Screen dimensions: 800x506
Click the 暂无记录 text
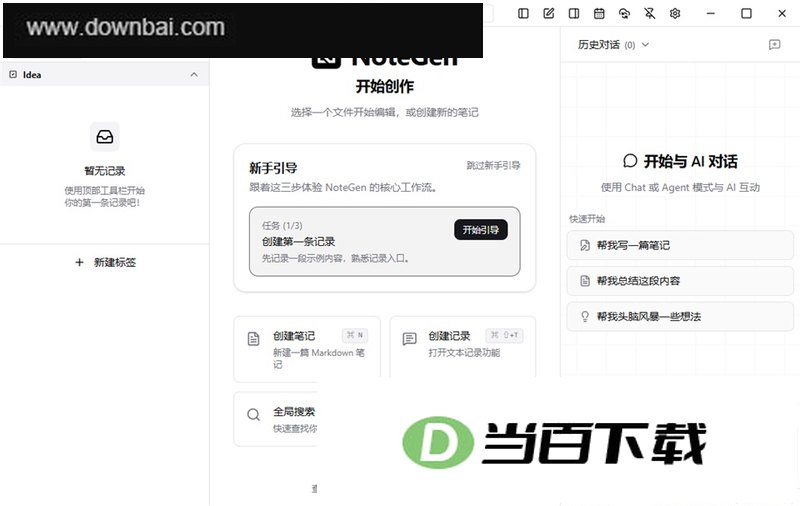(x=105, y=171)
